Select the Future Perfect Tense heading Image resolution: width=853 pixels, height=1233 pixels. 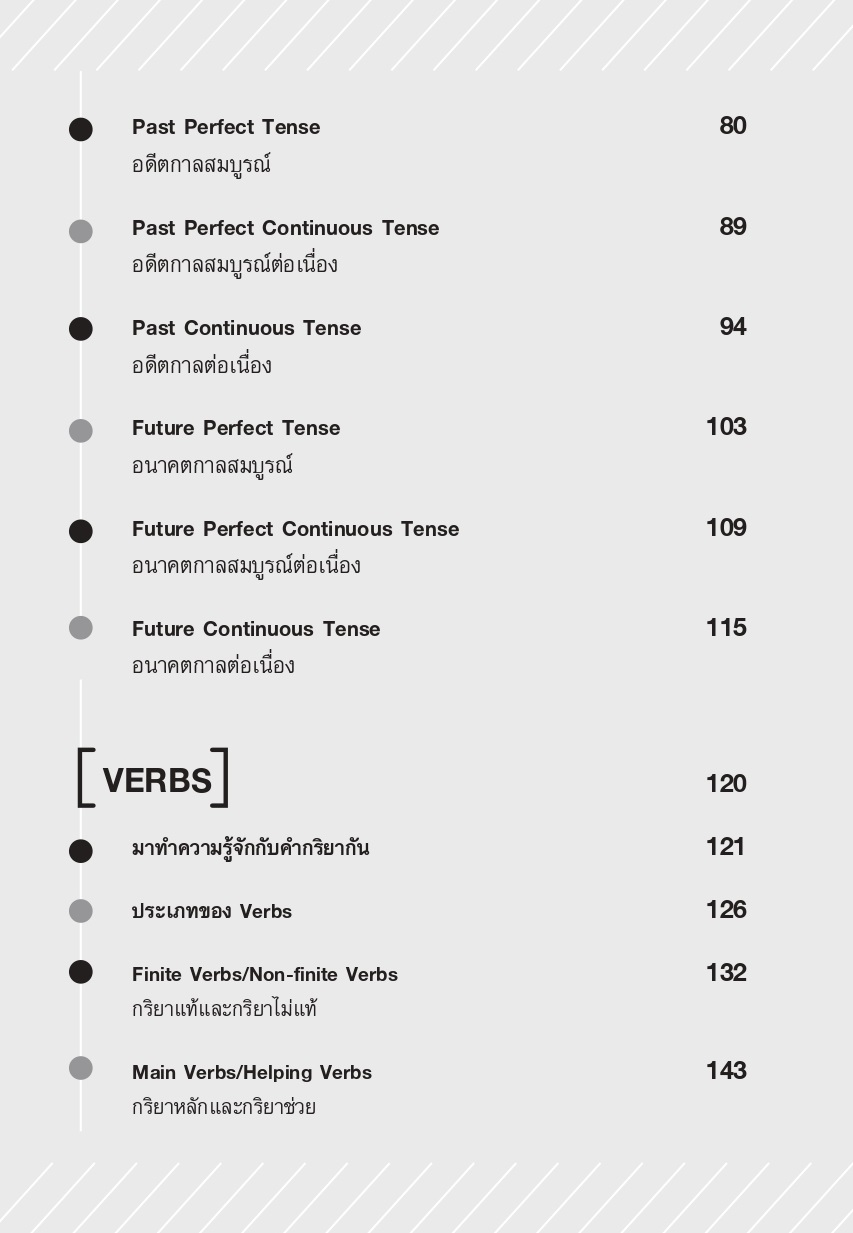236,428
